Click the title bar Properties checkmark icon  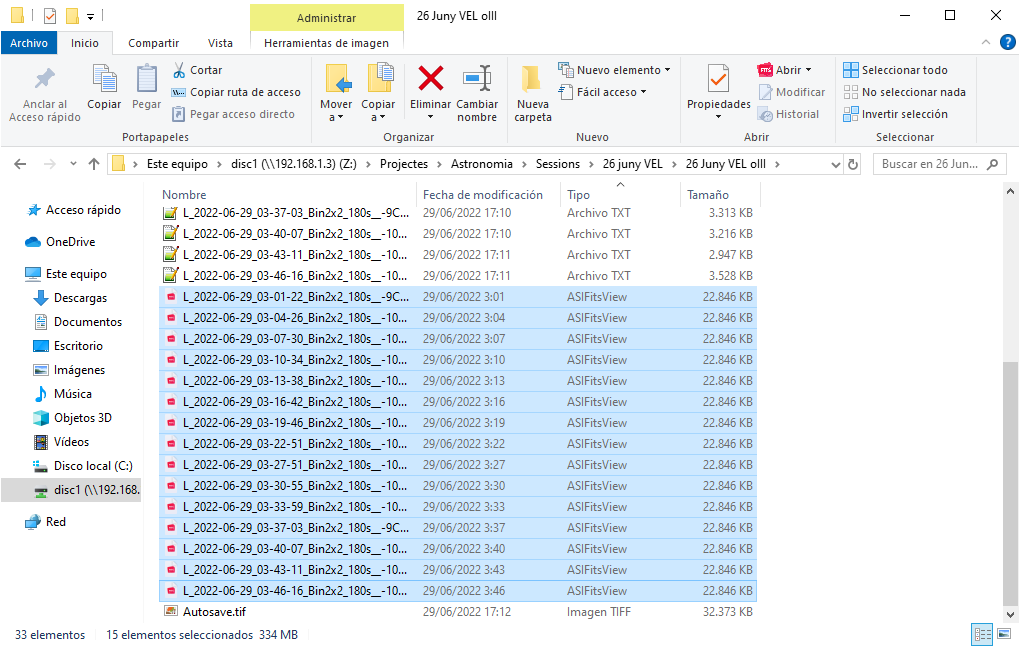click(x=50, y=16)
